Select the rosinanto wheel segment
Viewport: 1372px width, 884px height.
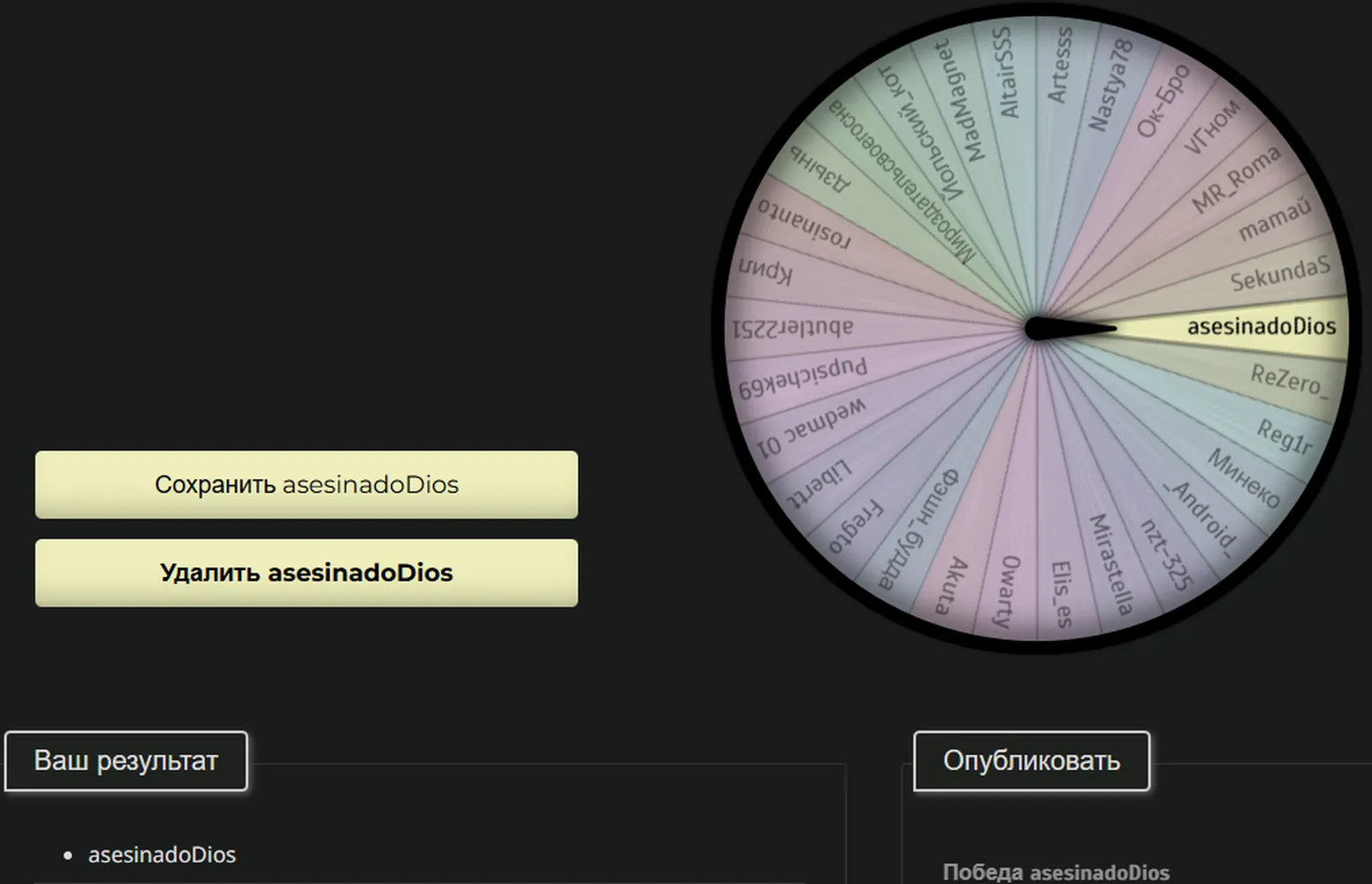[x=804, y=224]
